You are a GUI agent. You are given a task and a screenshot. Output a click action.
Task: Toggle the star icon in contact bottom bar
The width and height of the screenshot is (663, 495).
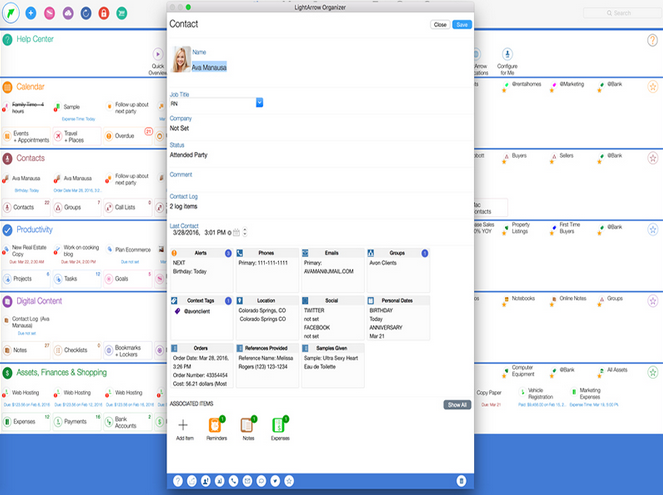pyautogui.click(x=290, y=481)
